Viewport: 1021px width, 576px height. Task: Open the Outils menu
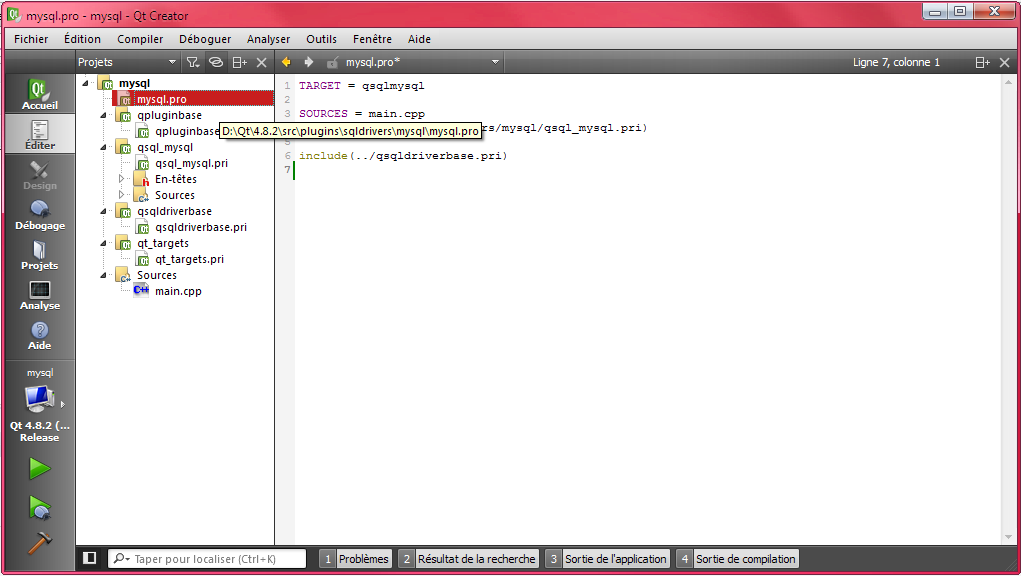click(x=322, y=39)
